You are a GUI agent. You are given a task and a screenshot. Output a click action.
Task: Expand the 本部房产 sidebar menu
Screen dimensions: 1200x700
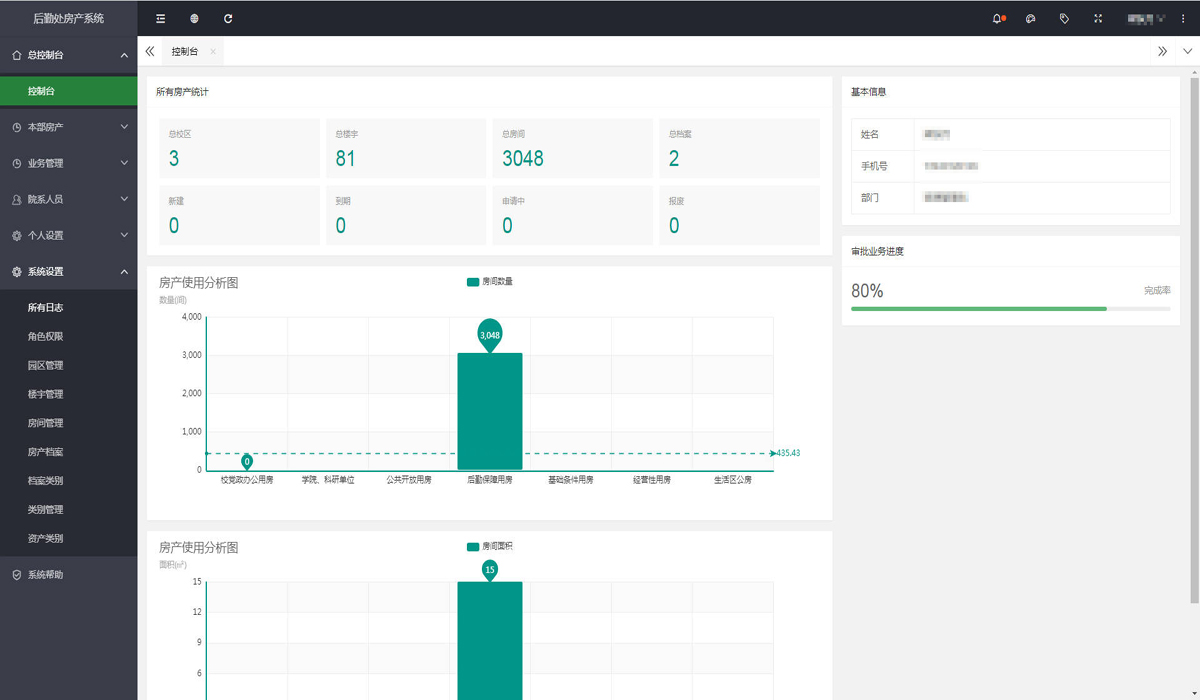(x=68, y=127)
